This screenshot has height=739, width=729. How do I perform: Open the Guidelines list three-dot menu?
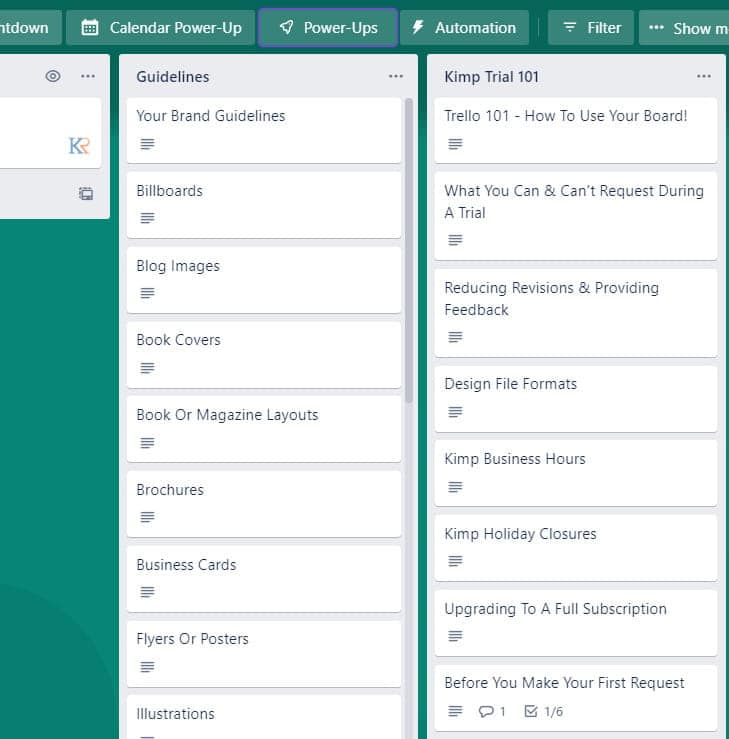tap(396, 76)
